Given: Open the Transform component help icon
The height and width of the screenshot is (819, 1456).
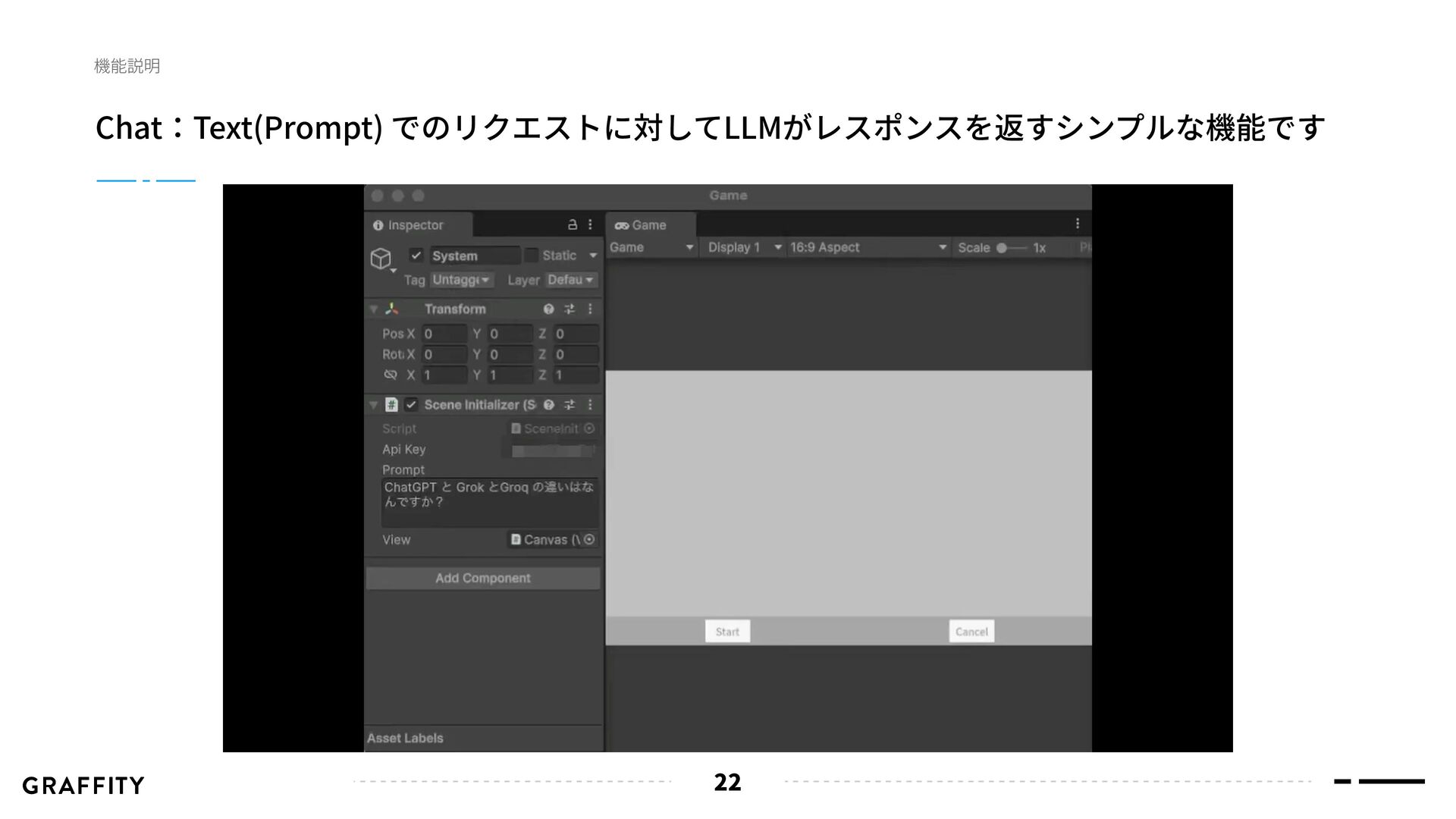Looking at the screenshot, I should 548,309.
